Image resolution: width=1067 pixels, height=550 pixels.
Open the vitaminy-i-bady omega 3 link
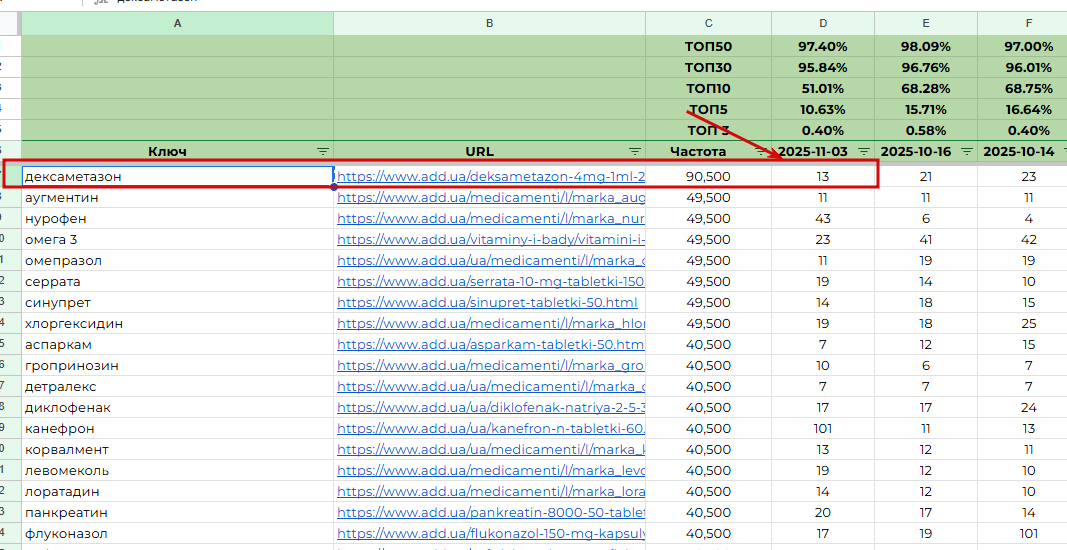click(x=491, y=240)
